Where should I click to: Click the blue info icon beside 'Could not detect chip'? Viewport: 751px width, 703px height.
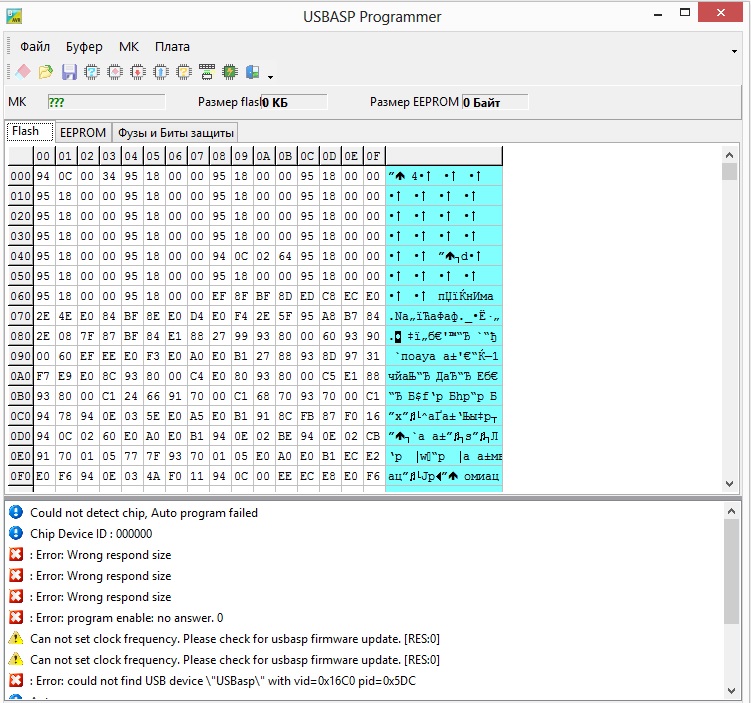click(x=16, y=512)
